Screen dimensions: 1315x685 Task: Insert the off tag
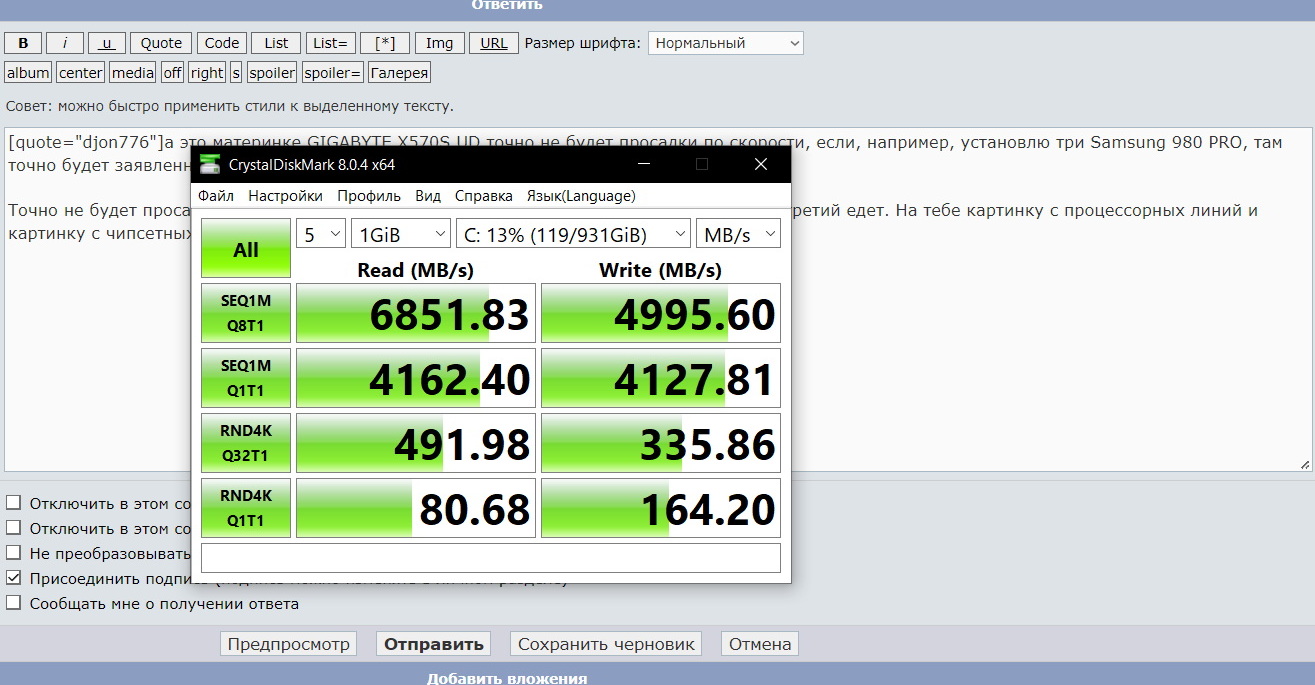click(173, 73)
